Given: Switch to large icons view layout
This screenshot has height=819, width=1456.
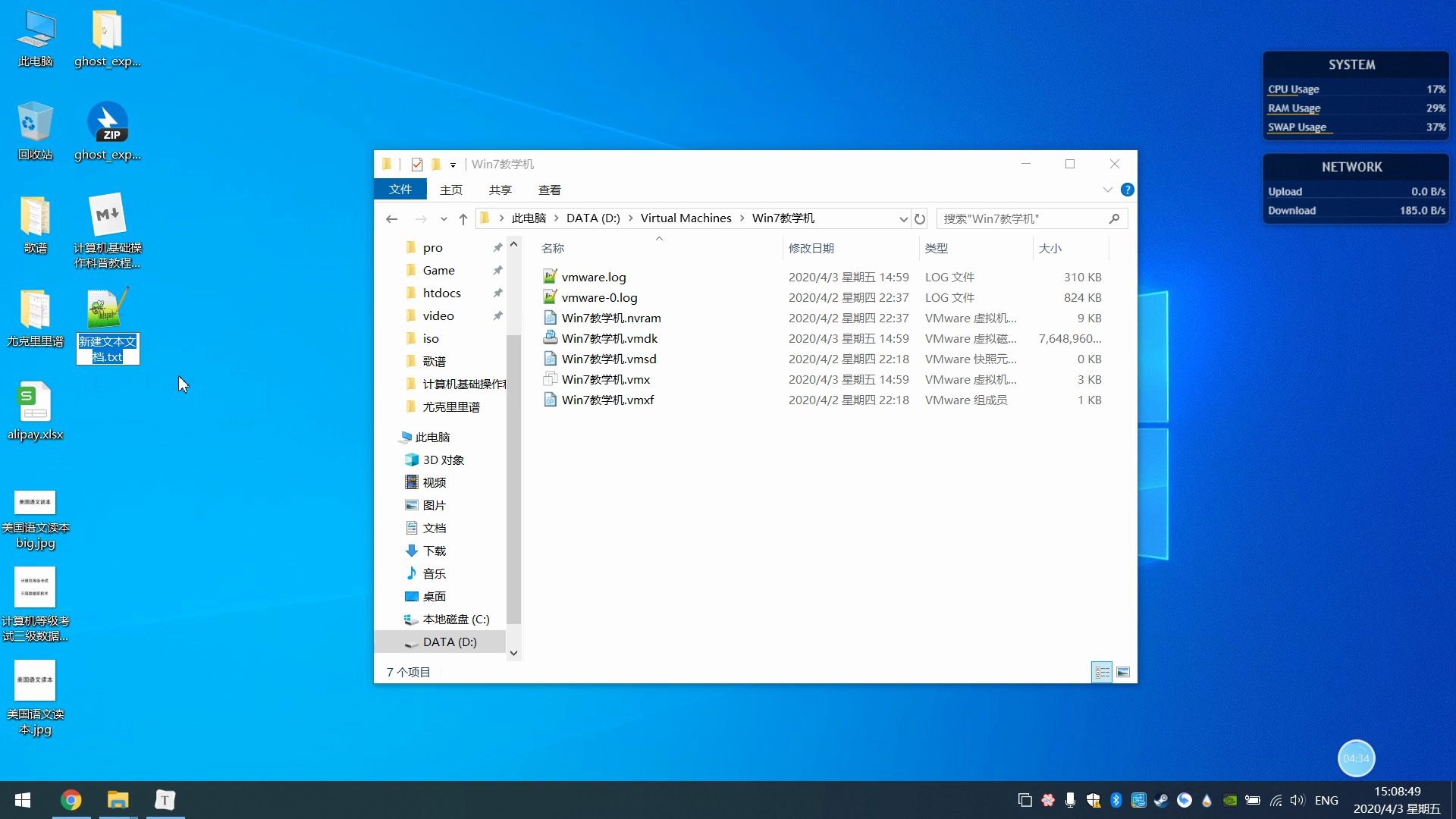Looking at the screenshot, I should click(x=1123, y=672).
